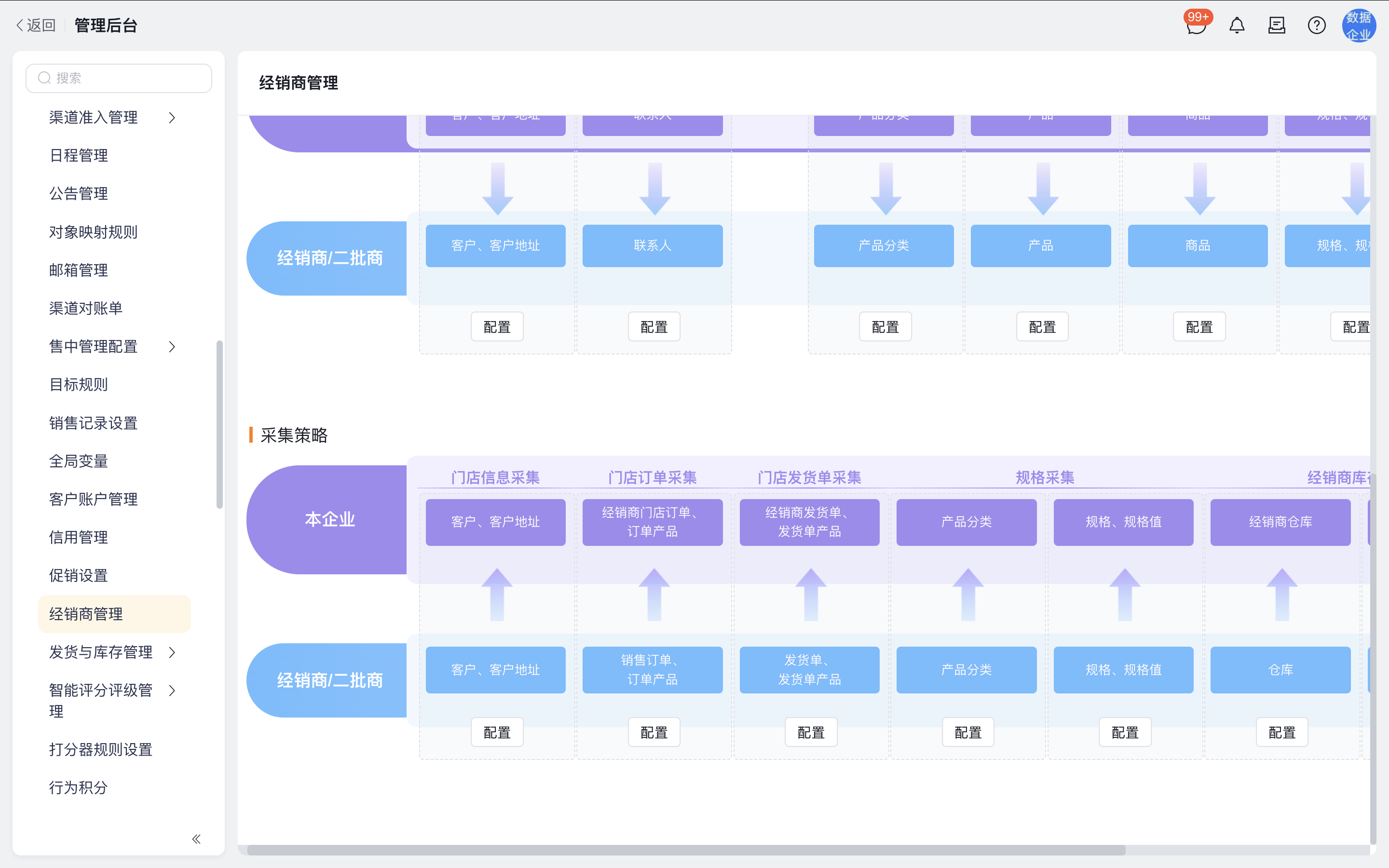Click the blue 商品 block
Screen dimensions: 1389x868
click(x=1198, y=246)
